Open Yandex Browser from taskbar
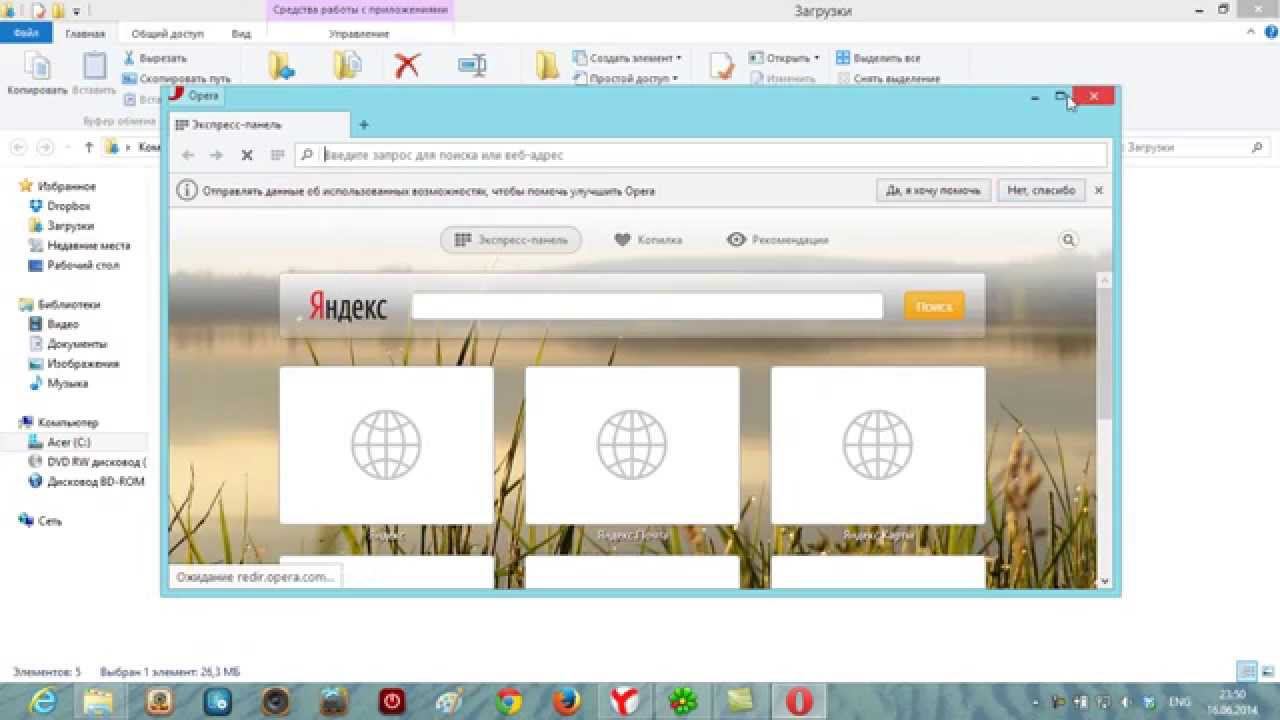This screenshot has width=1280, height=720. [625, 702]
